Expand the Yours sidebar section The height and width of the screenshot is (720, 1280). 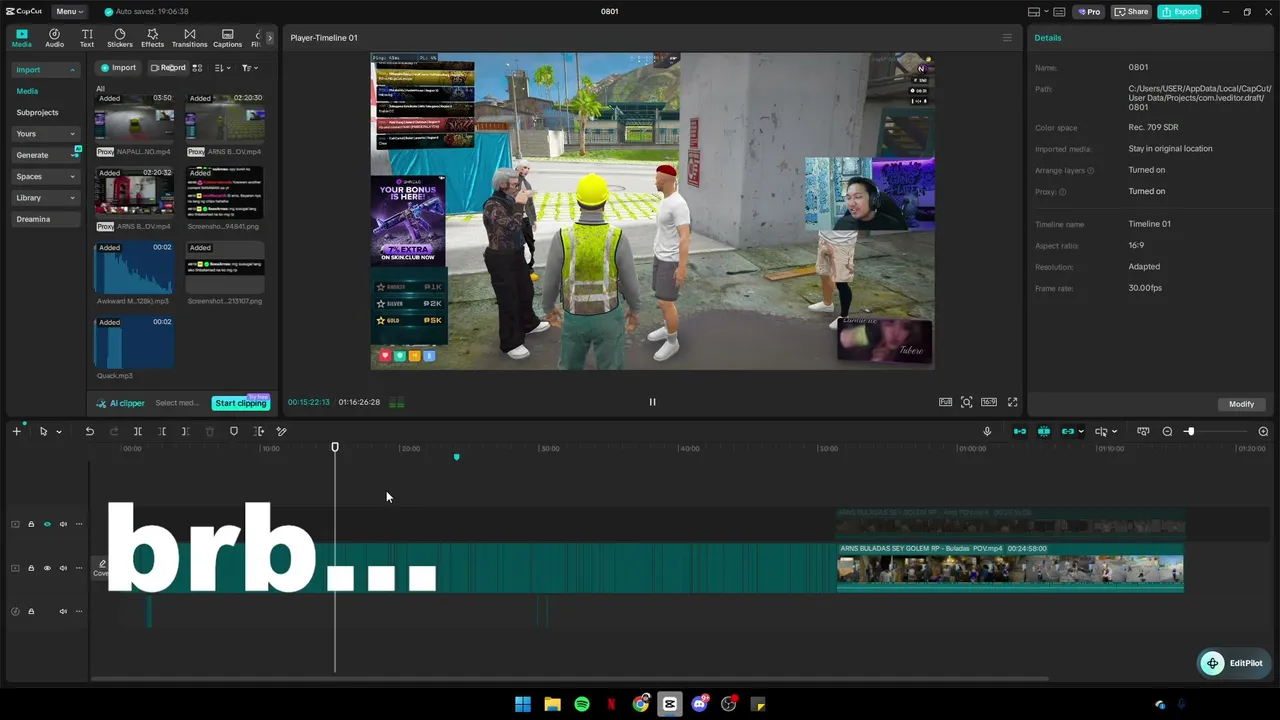pos(47,134)
